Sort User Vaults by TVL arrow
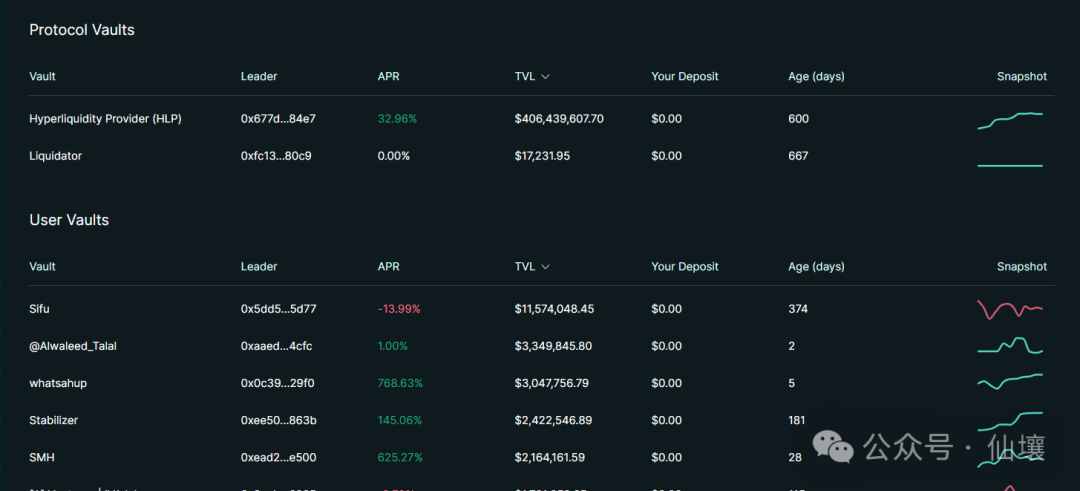 pyautogui.click(x=545, y=267)
